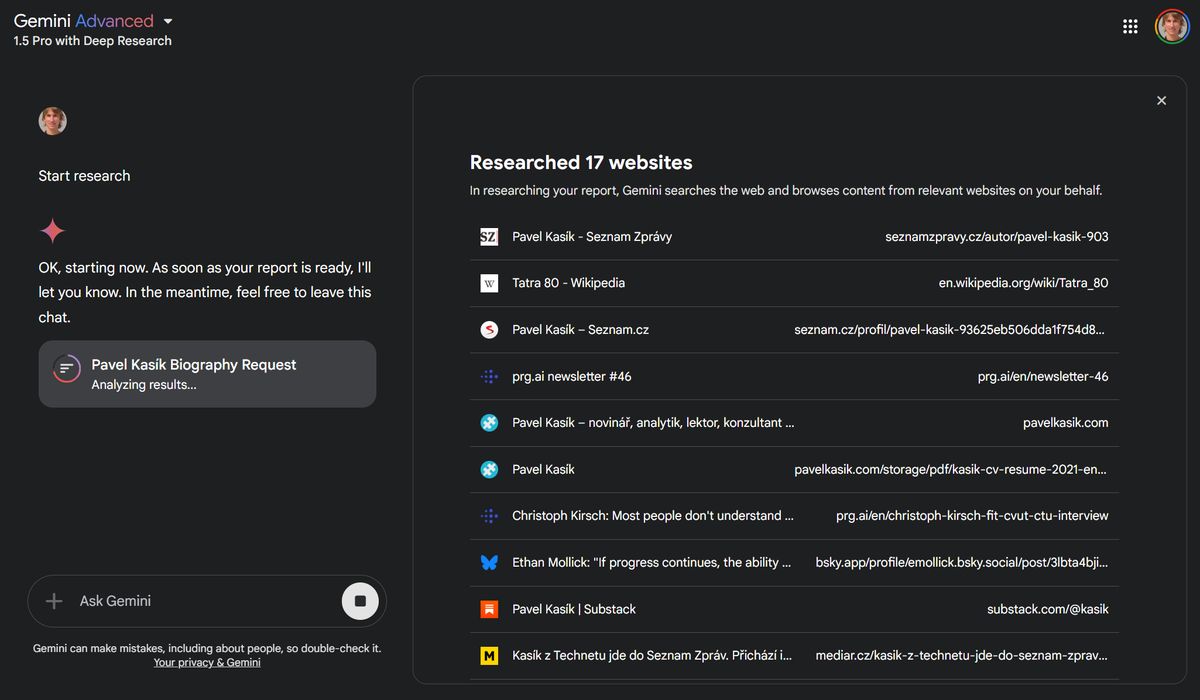1200x700 pixels.
Task: Open Pavel Kasík - Seznam Zprávy result
Action: 794,237
